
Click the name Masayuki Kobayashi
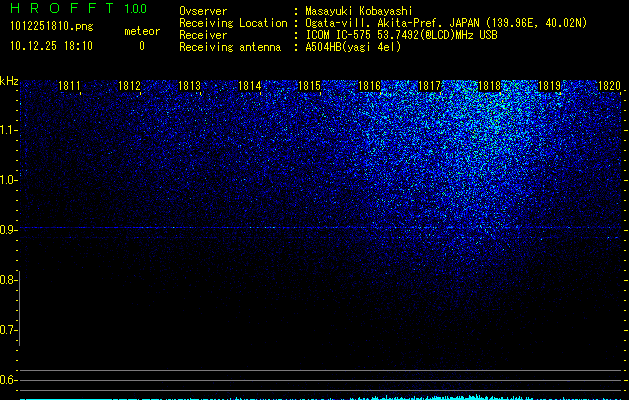[359, 11]
